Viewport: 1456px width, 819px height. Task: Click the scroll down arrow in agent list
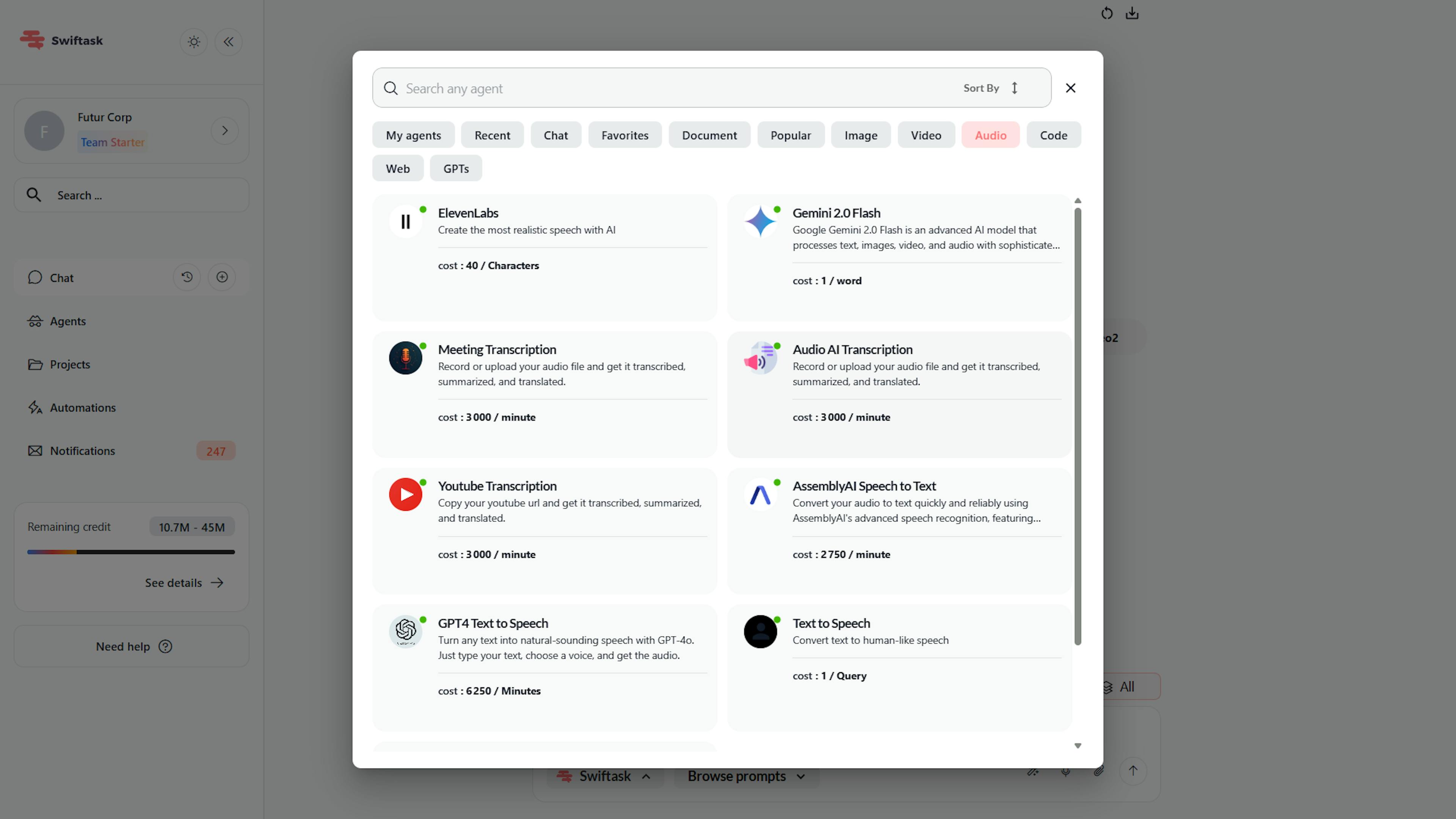(x=1077, y=745)
